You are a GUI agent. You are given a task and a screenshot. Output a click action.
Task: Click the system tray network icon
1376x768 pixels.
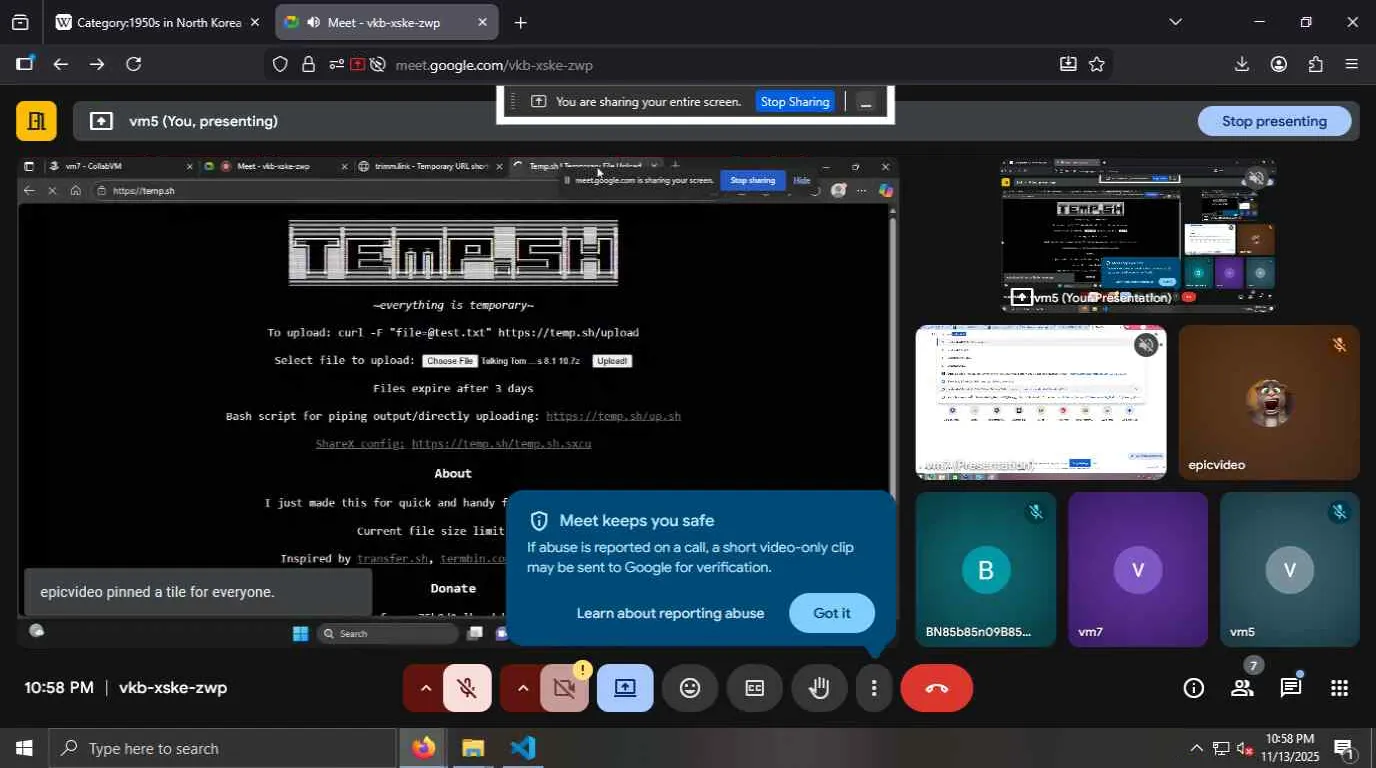(1221, 748)
